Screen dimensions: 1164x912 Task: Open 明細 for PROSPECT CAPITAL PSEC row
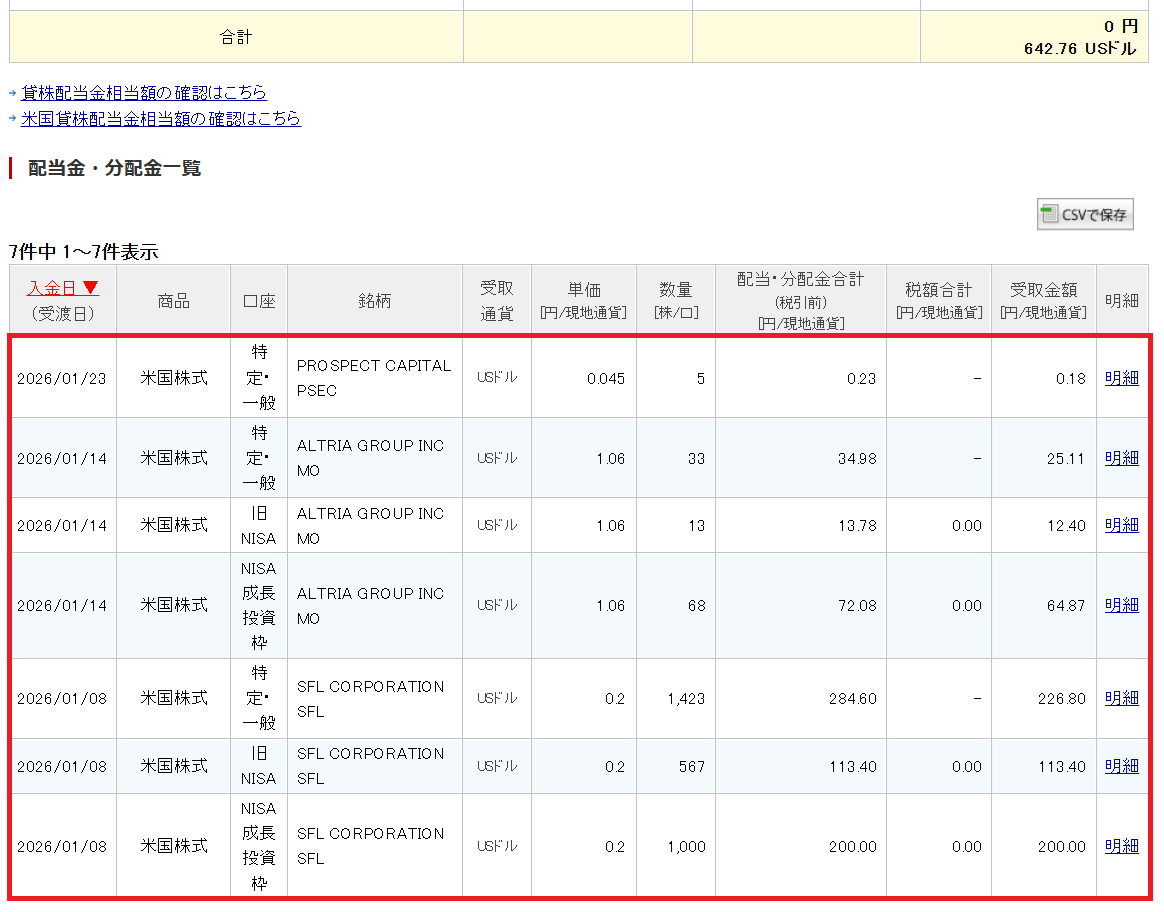pyautogui.click(x=1121, y=378)
